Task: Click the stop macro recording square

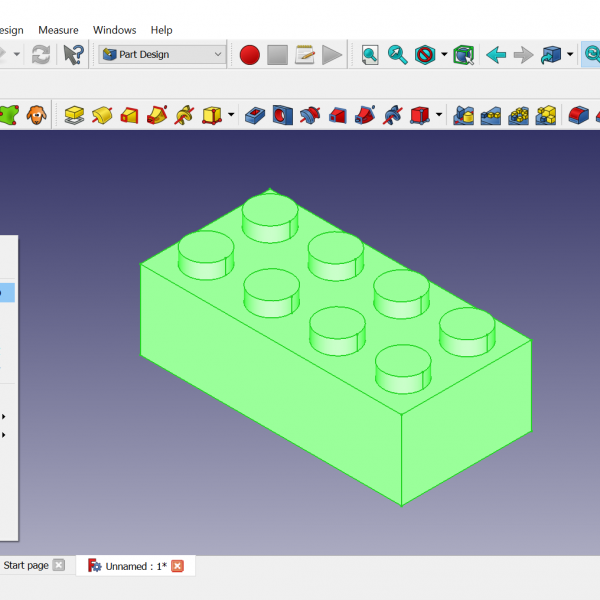Action: tap(277, 55)
